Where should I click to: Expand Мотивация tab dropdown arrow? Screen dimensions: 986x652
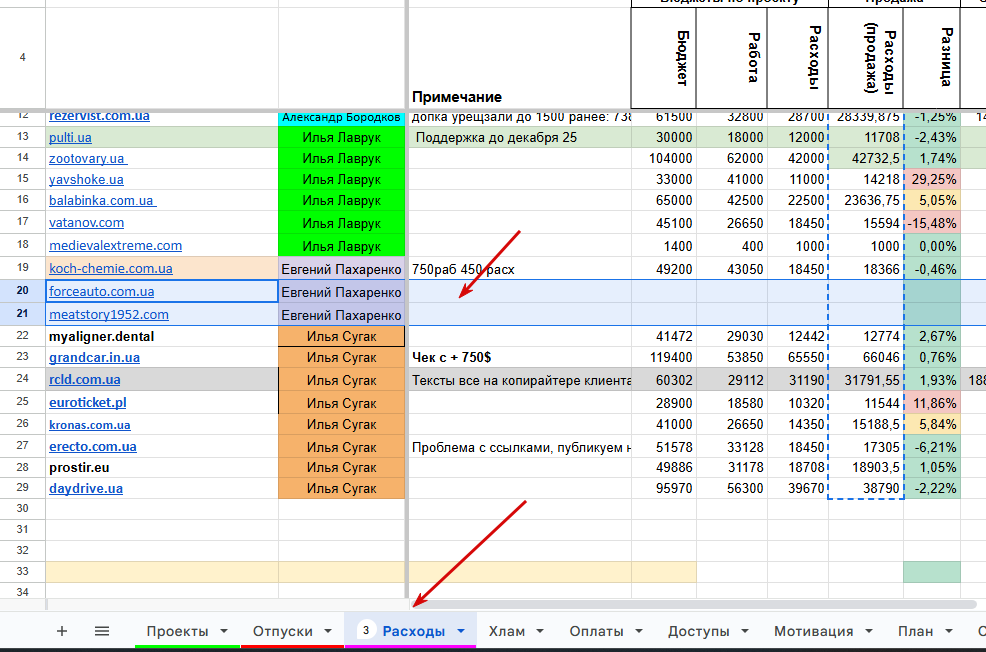coord(869,631)
